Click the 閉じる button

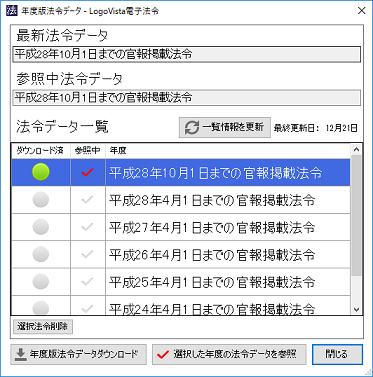[x=337, y=354]
